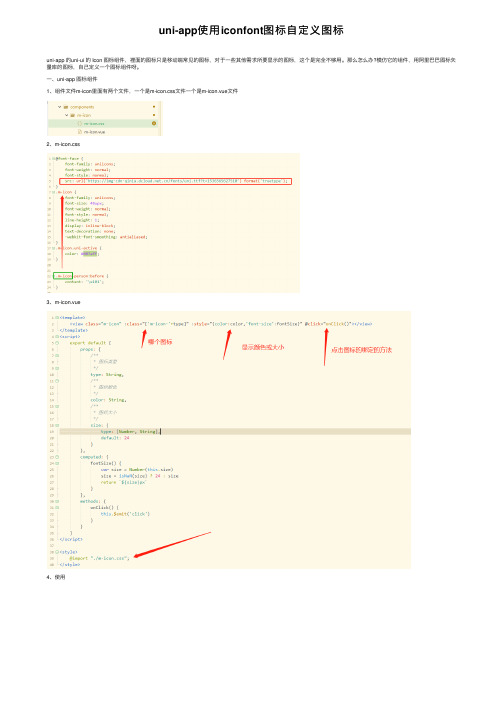The image size is (504, 713).
Task: Collapse the components folder chevron
Action: click(x=60, y=107)
